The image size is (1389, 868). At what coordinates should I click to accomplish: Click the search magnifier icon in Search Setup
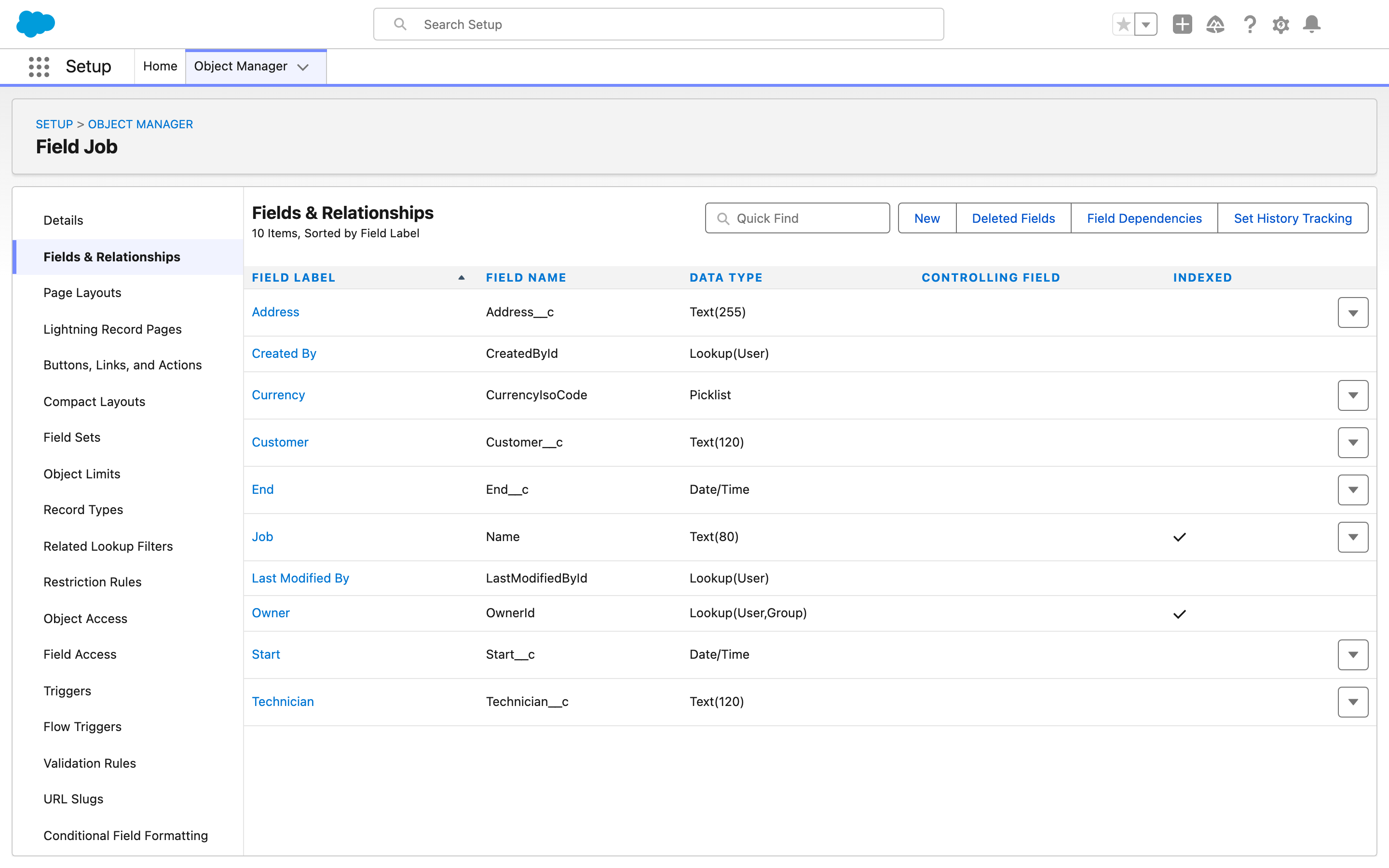tap(400, 24)
